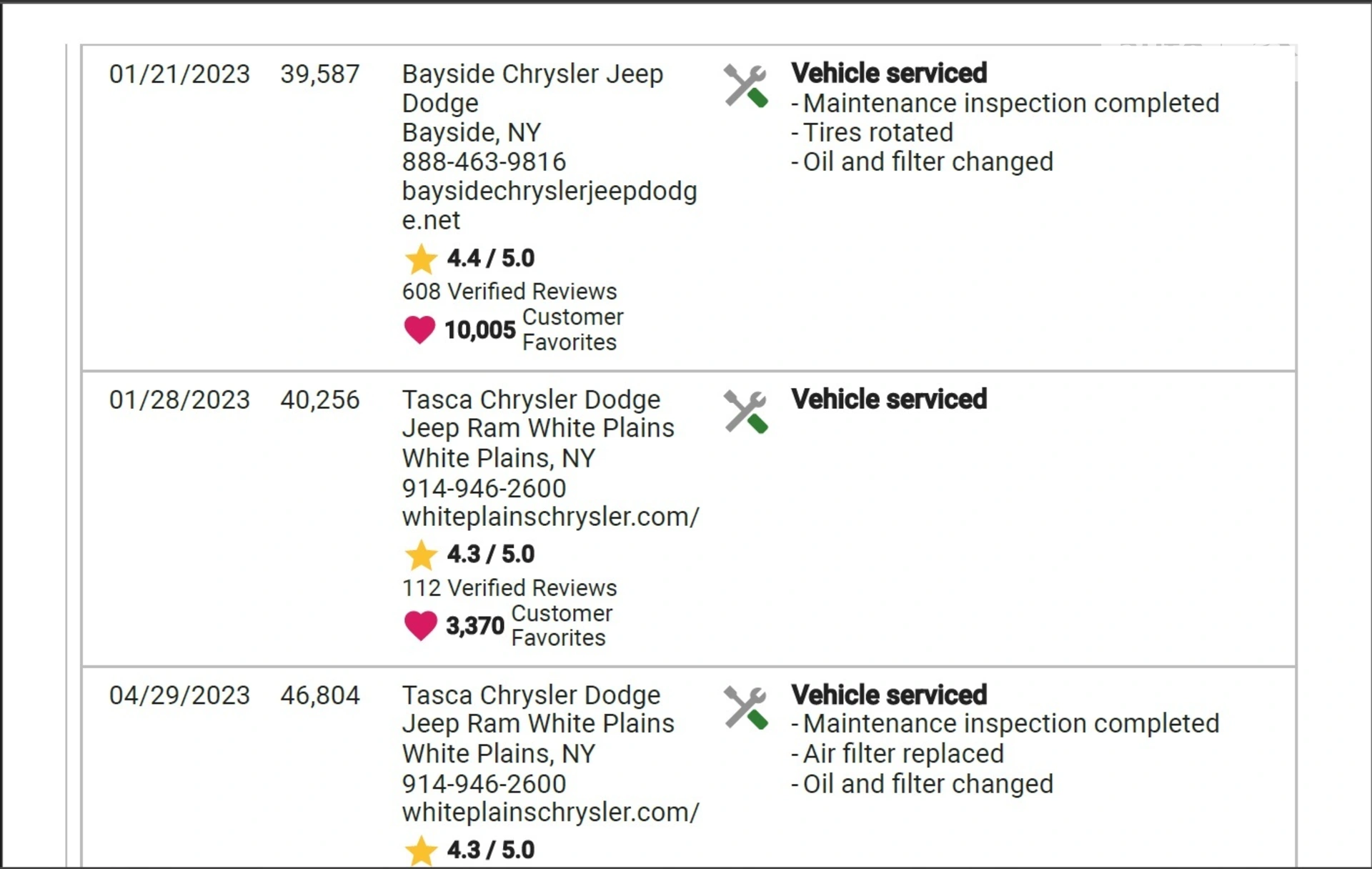Click the 'Oil and filter changed' line under 04/29/2023
The height and width of the screenshot is (869, 1372).
(x=922, y=784)
